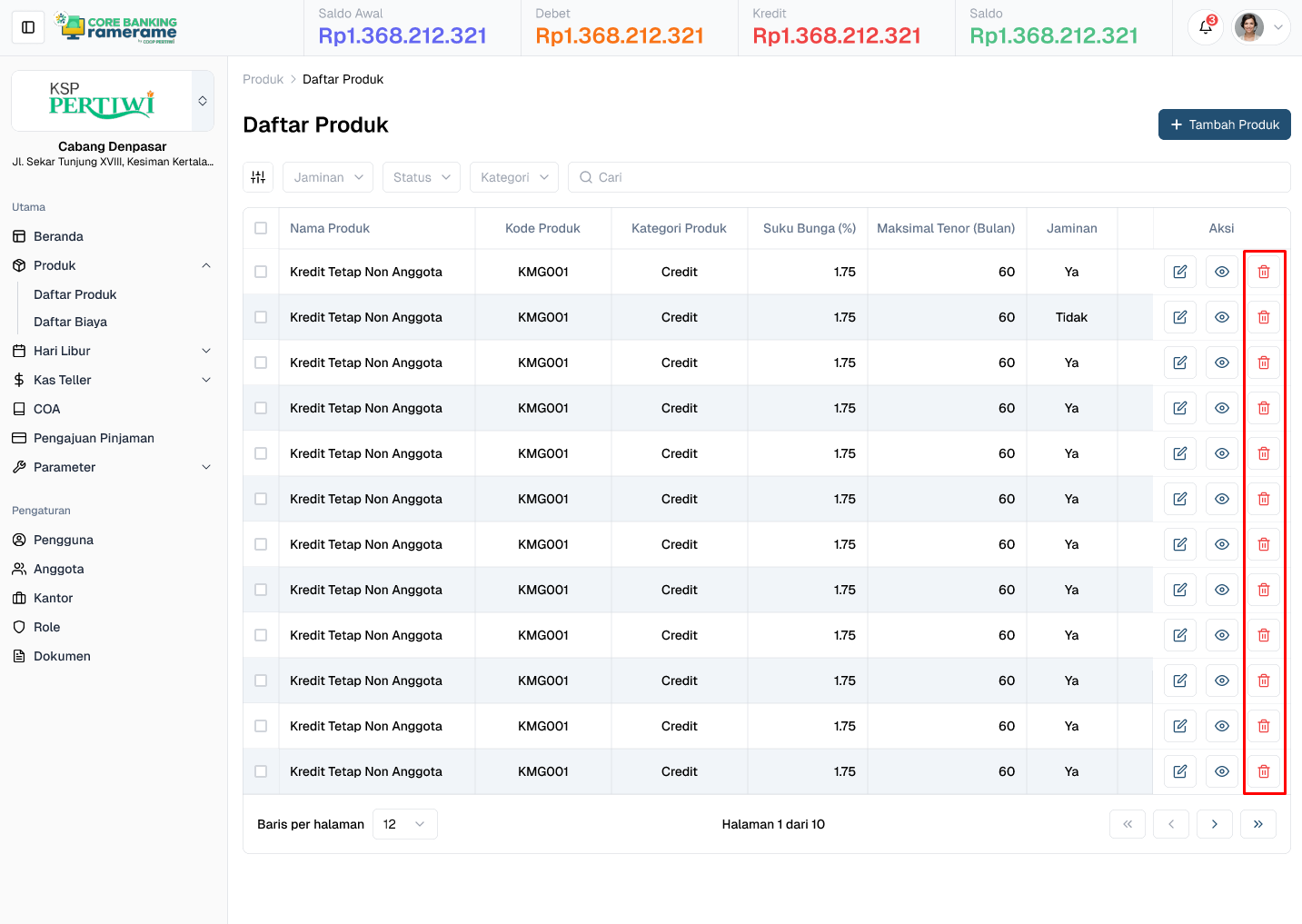The height and width of the screenshot is (924, 1302).
Task: Jump to last page with double arrow
Action: pos(1257,824)
